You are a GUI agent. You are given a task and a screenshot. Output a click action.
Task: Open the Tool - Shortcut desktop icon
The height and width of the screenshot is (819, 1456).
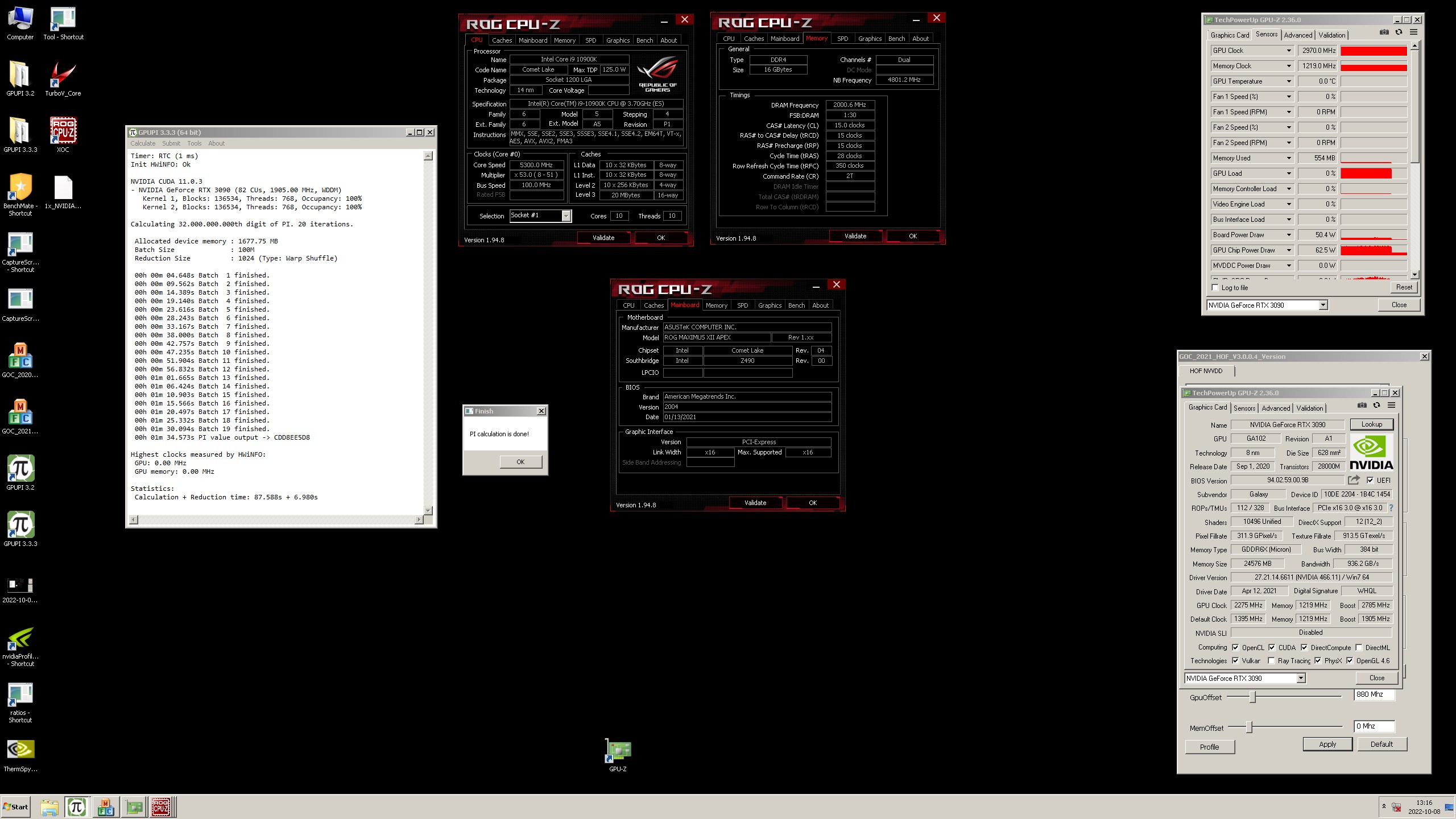pos(63,23)
